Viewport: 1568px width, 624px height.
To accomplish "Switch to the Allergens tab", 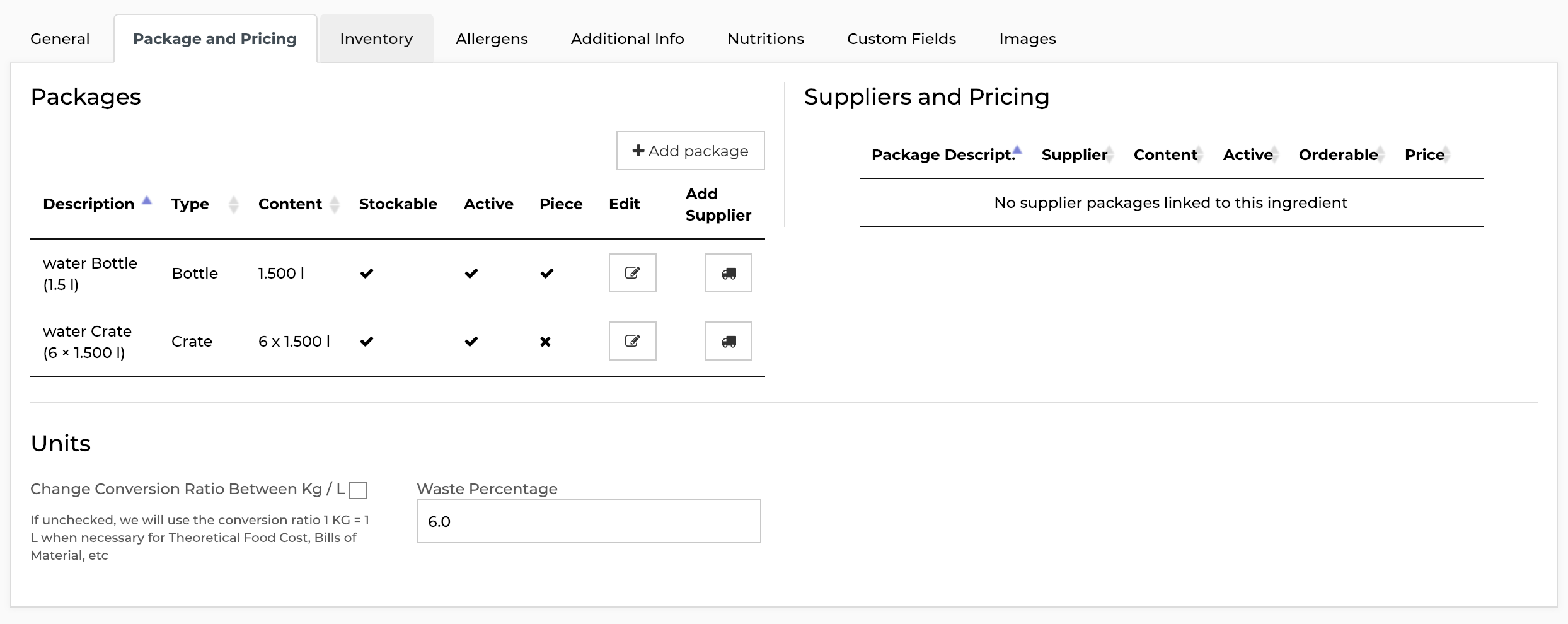I will (491, 38).
